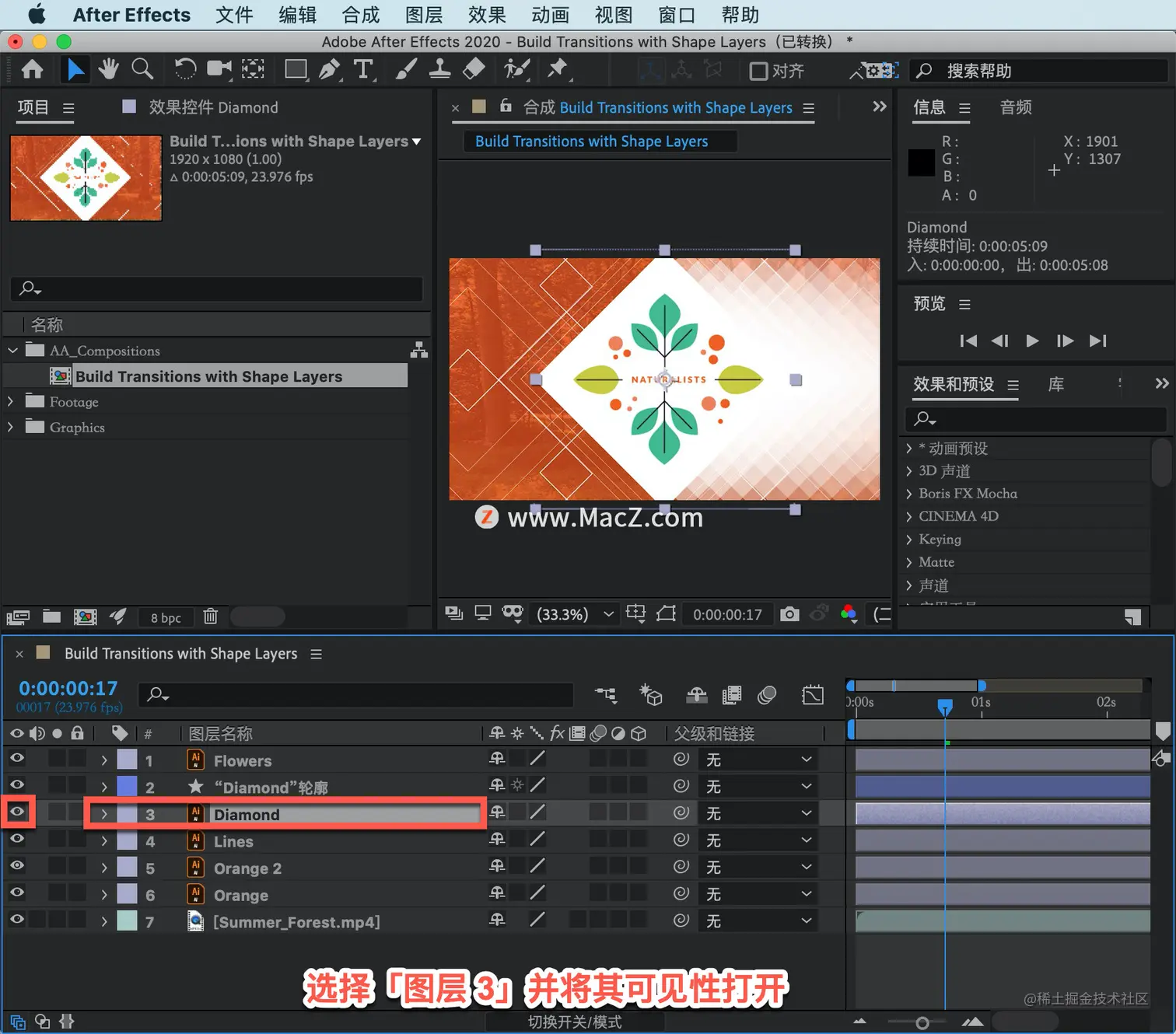Show the Lines layer visibility box
Image resolution: width=1176 pixels, height=1034 pixels.
click(x=17, y=839)
